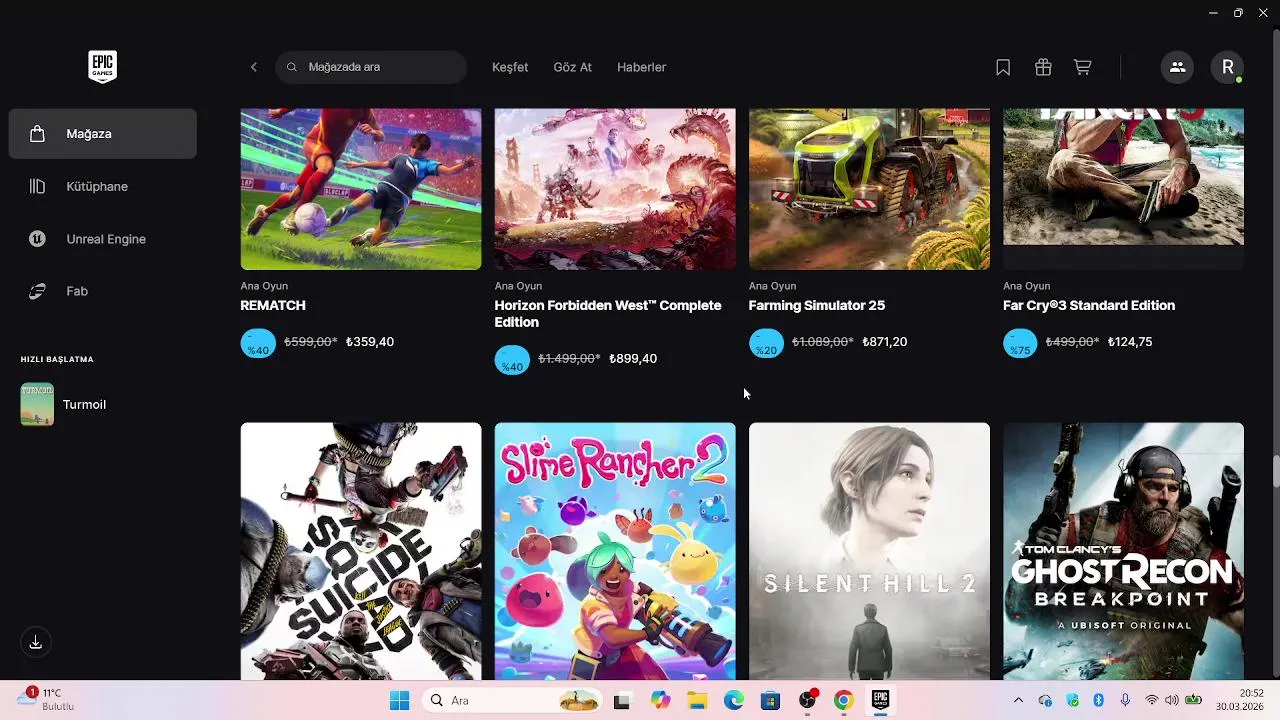The width and height of the screenshot is (1280, 720).
Task: Open Google Chrome from the taskbar
Action: (x=844, y=701)
